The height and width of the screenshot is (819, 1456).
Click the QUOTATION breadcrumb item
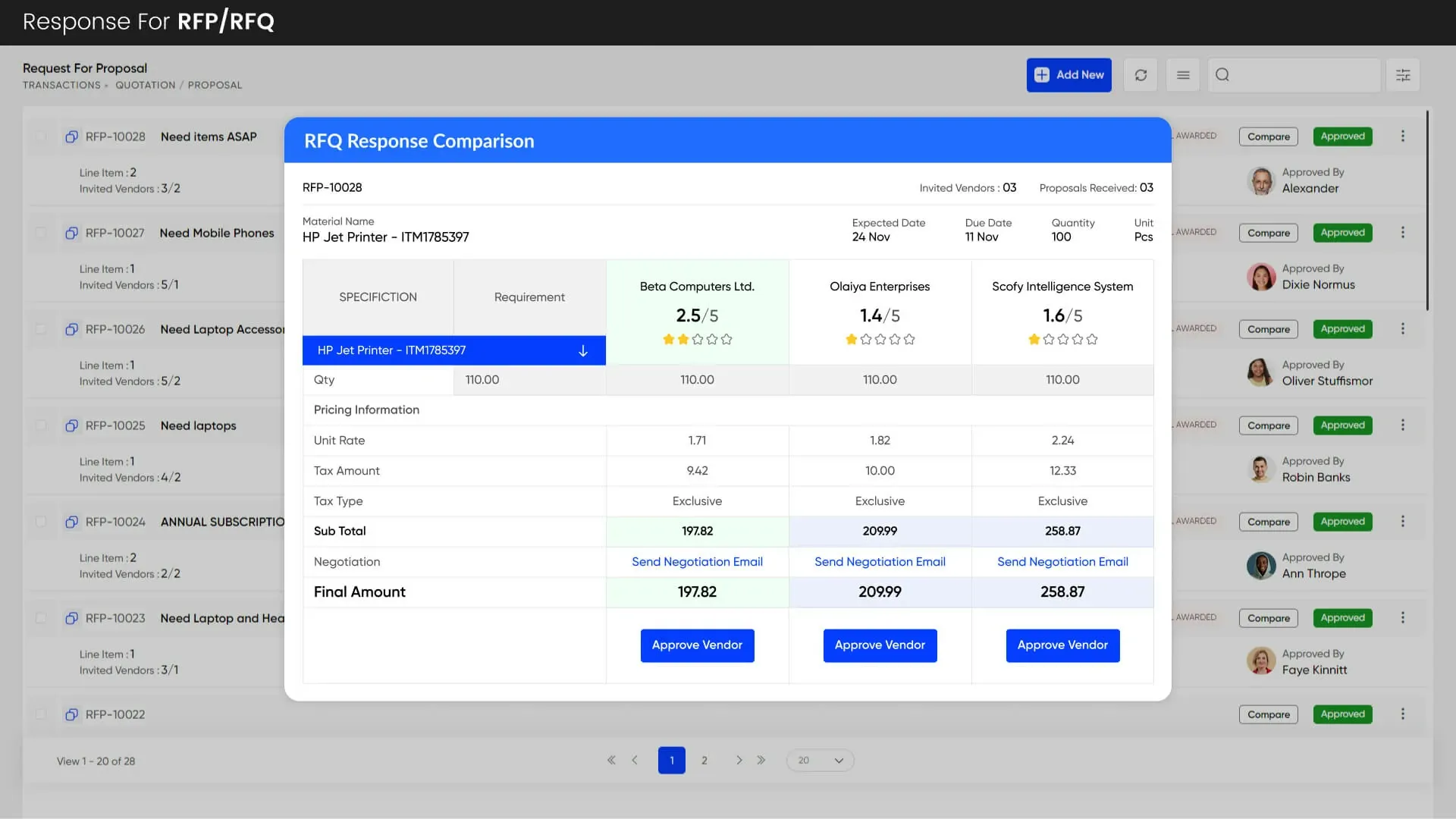coord(145,85)
